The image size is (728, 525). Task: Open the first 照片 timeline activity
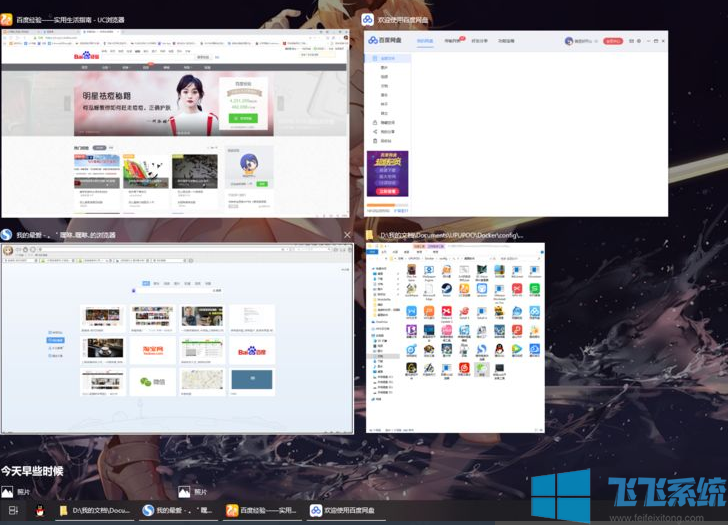point(16,492)
